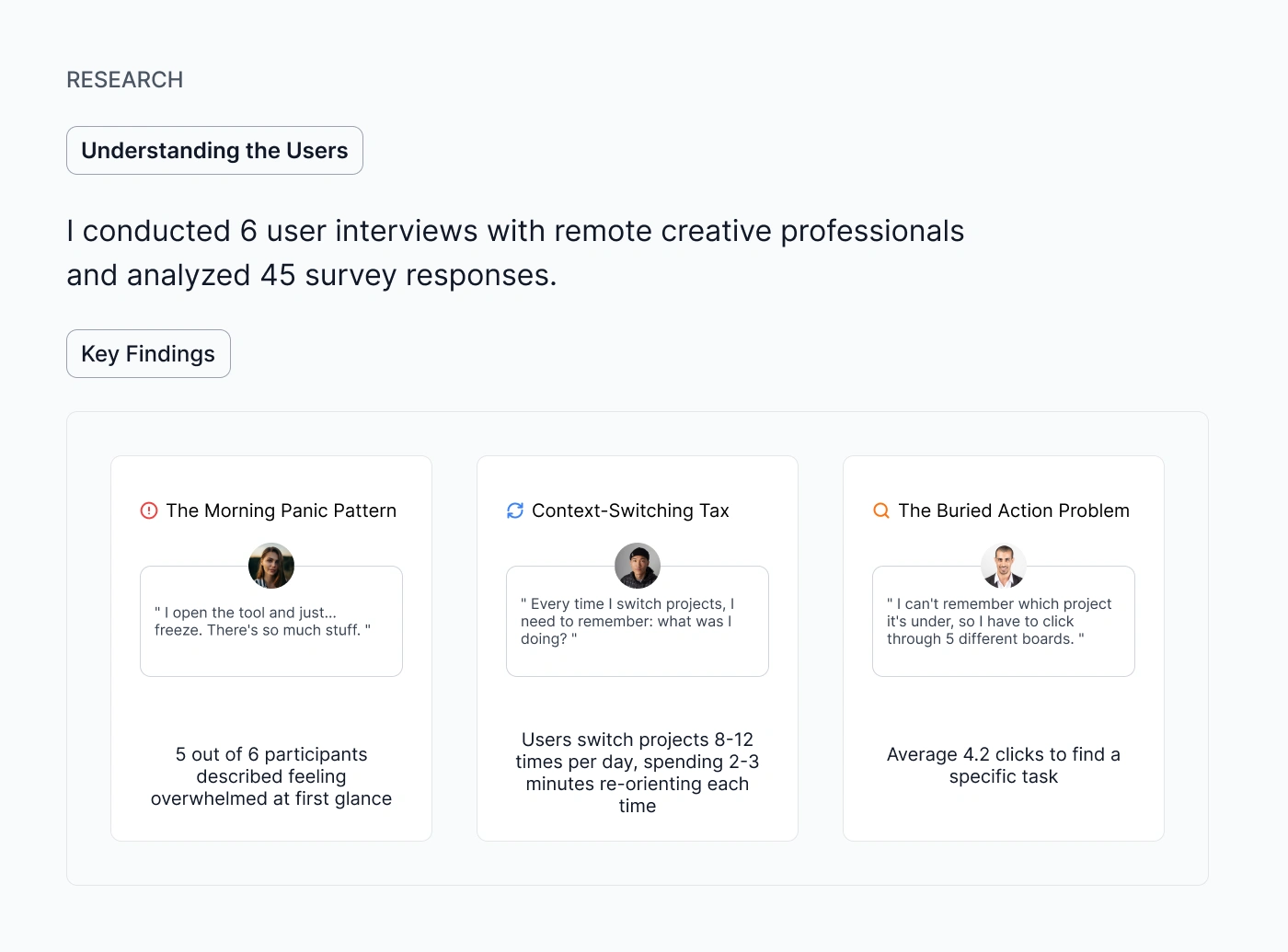The height and width of the screenshot is (952, 1288).
Task: Open the Context-Switching Tax card title
Action: [630, 510]
